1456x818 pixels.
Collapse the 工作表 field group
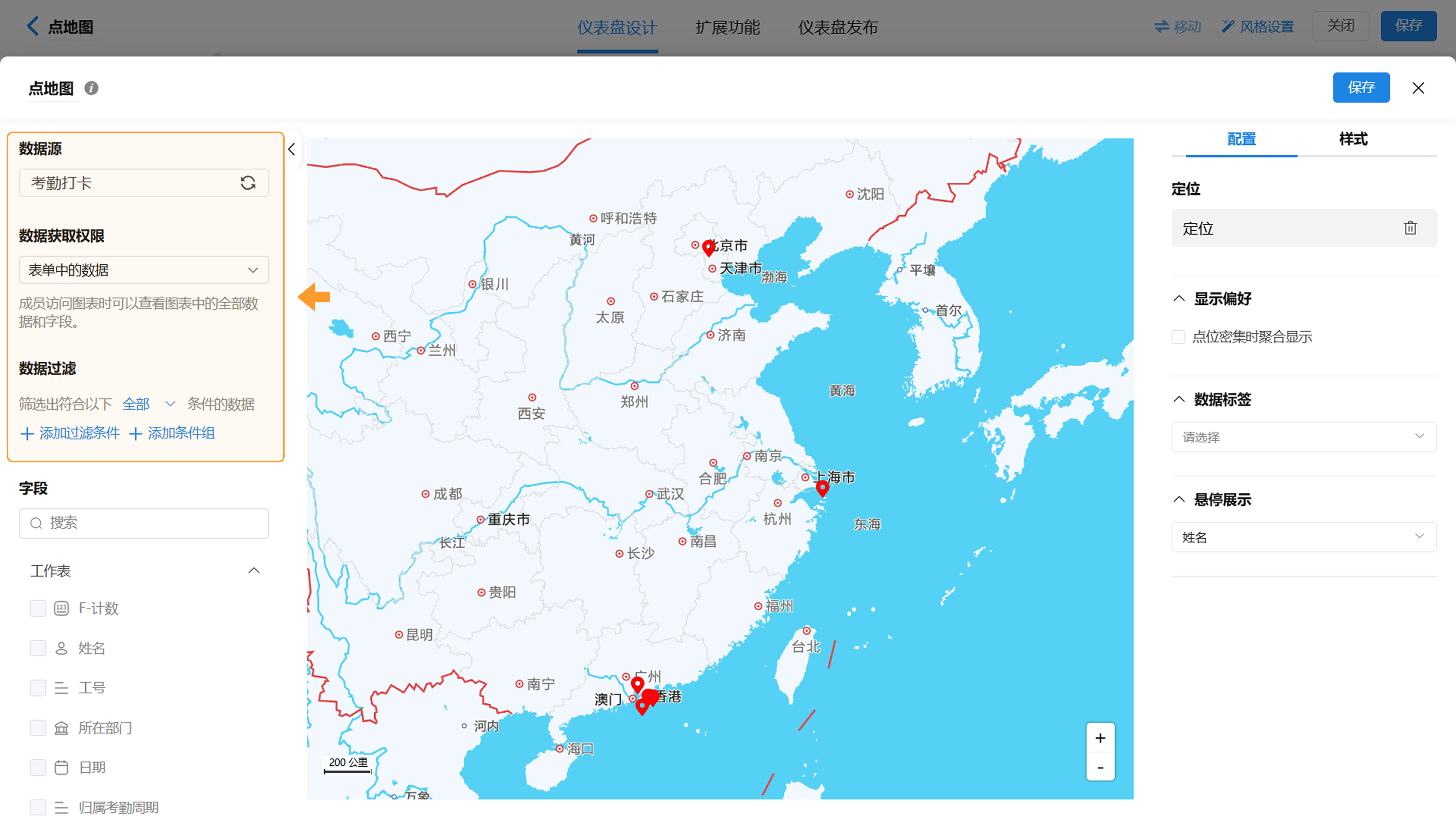(254, 570)
